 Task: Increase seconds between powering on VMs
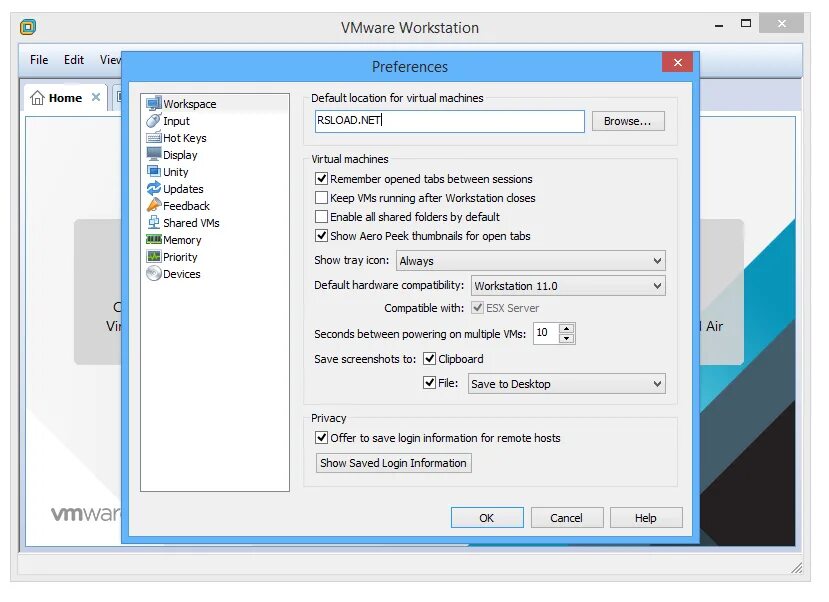(566, 328)
